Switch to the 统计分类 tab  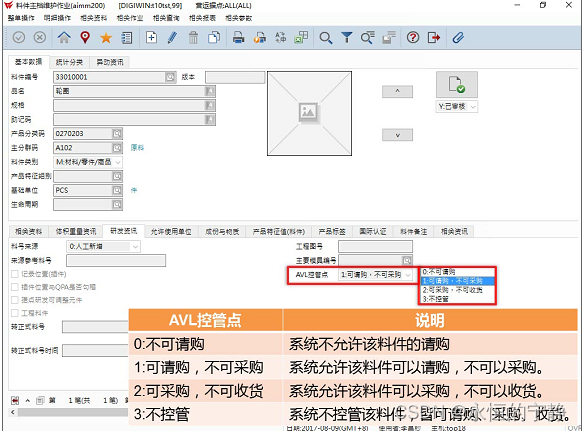pyautogui.click(x=69, y=62)
